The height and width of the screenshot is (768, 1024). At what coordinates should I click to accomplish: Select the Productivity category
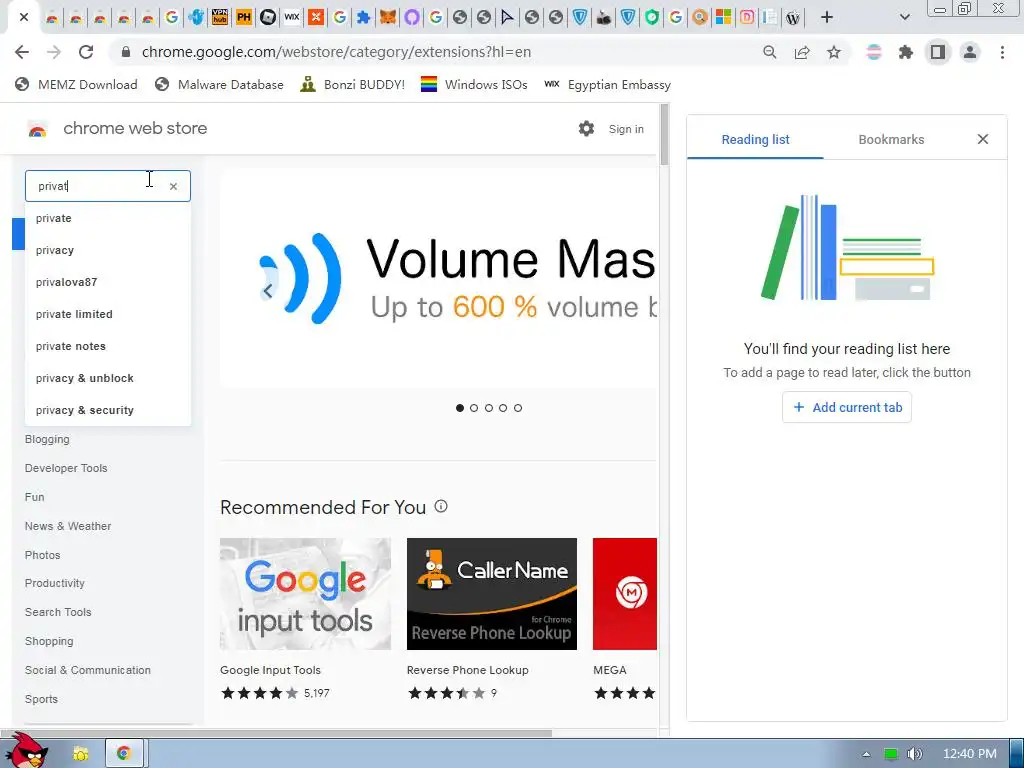(x=55, y=583)
